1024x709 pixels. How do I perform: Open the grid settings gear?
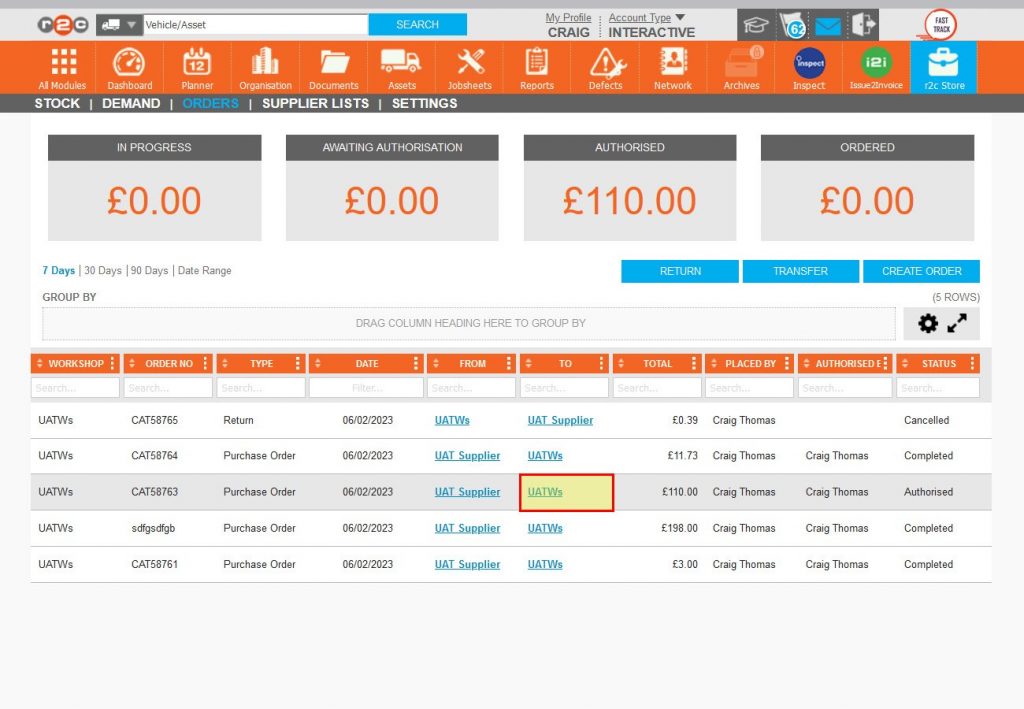click(x=928, y=324)
